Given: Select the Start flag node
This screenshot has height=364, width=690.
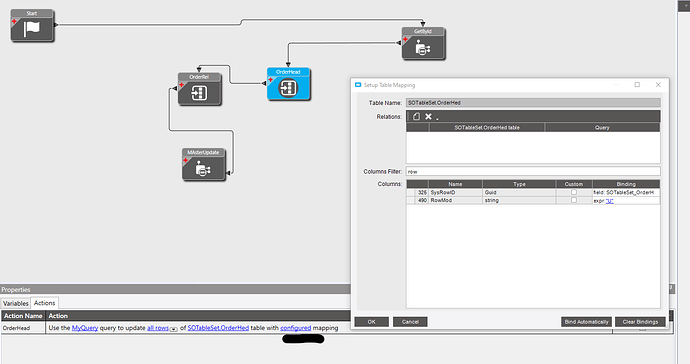Looking at the screenshot, I should 32,26.
